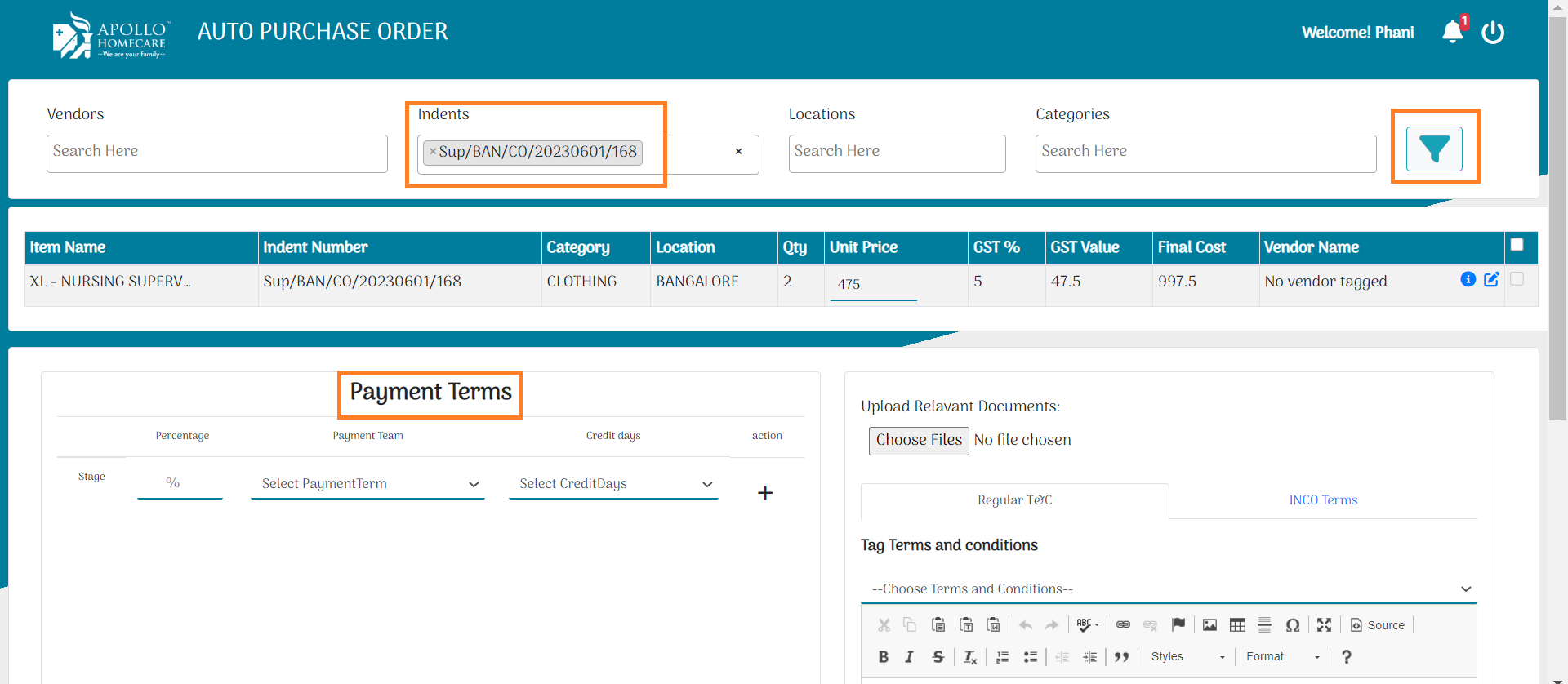Click the Locations search field
The height and width of the screenshot is (684, 1568).
click(x=897, y=153)
